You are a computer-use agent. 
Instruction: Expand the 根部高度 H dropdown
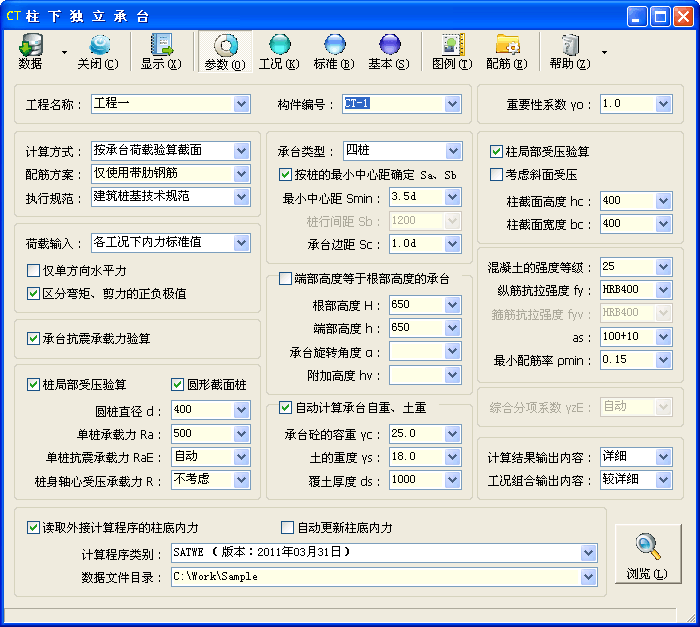coord(452,305)
